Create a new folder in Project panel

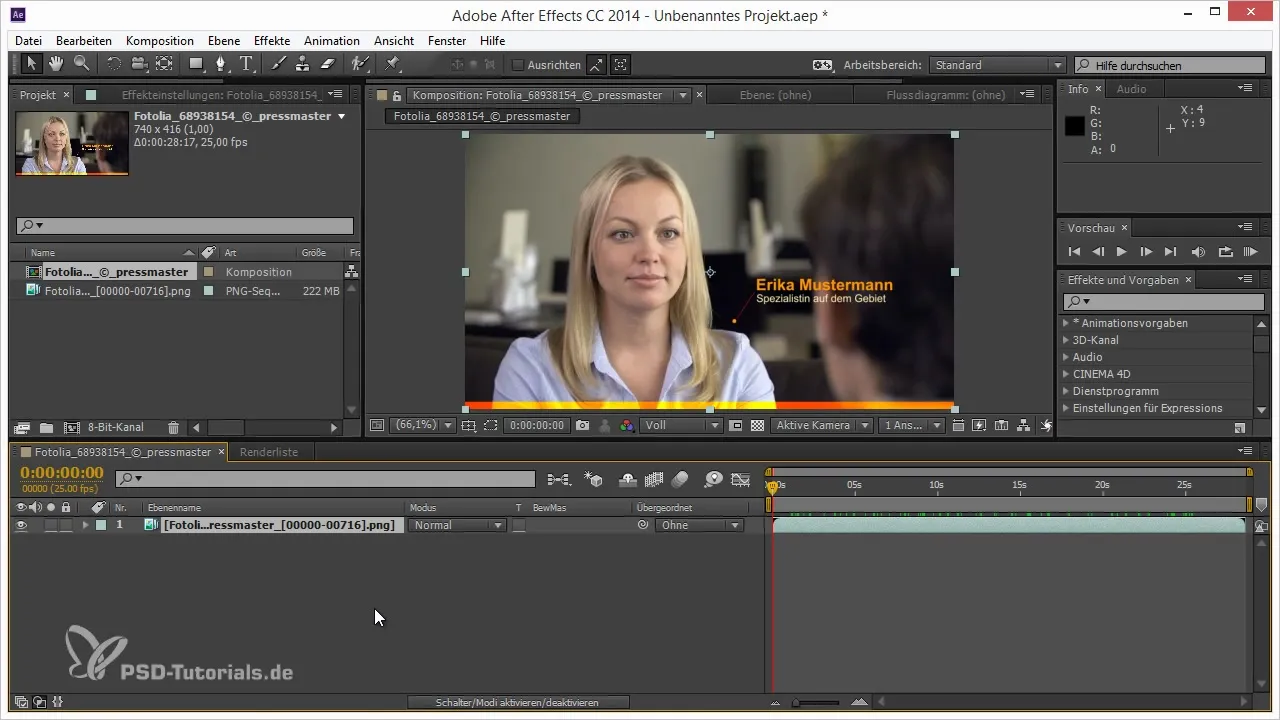pyautogui.click(x=46, y=427)
